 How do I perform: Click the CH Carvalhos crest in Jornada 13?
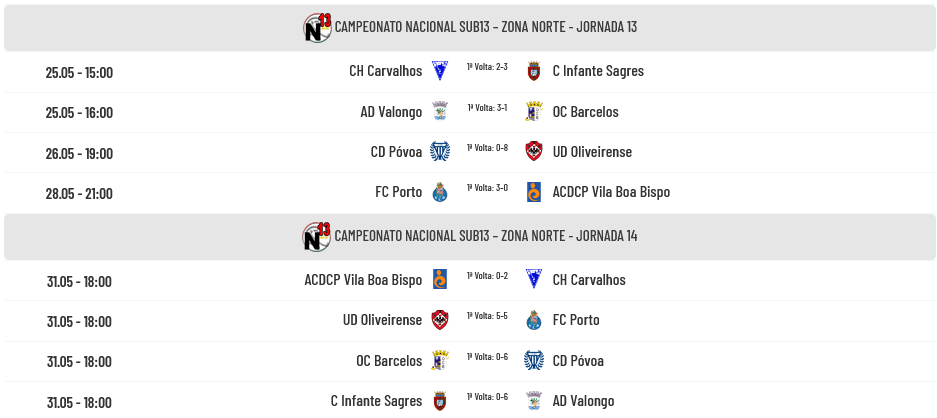pos(440,71)
